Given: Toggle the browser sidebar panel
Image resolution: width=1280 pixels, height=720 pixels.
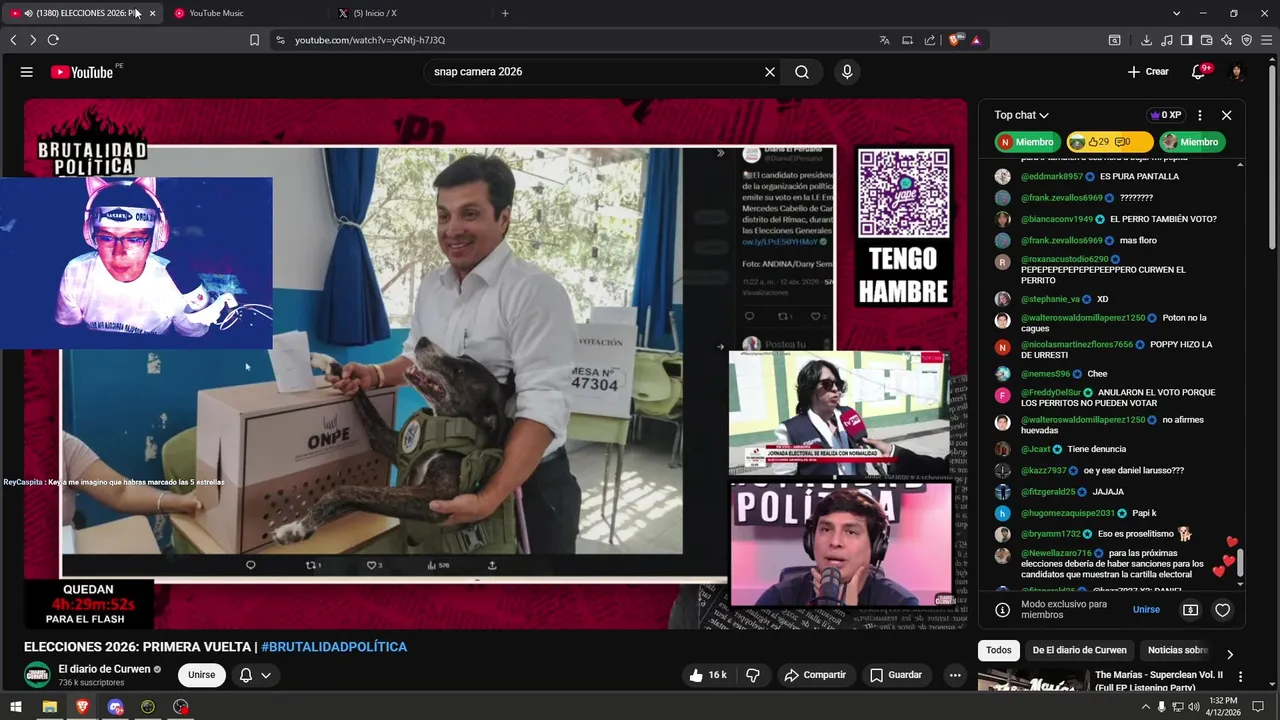Looking at the screenshot, I should (x=1186, y=40).
